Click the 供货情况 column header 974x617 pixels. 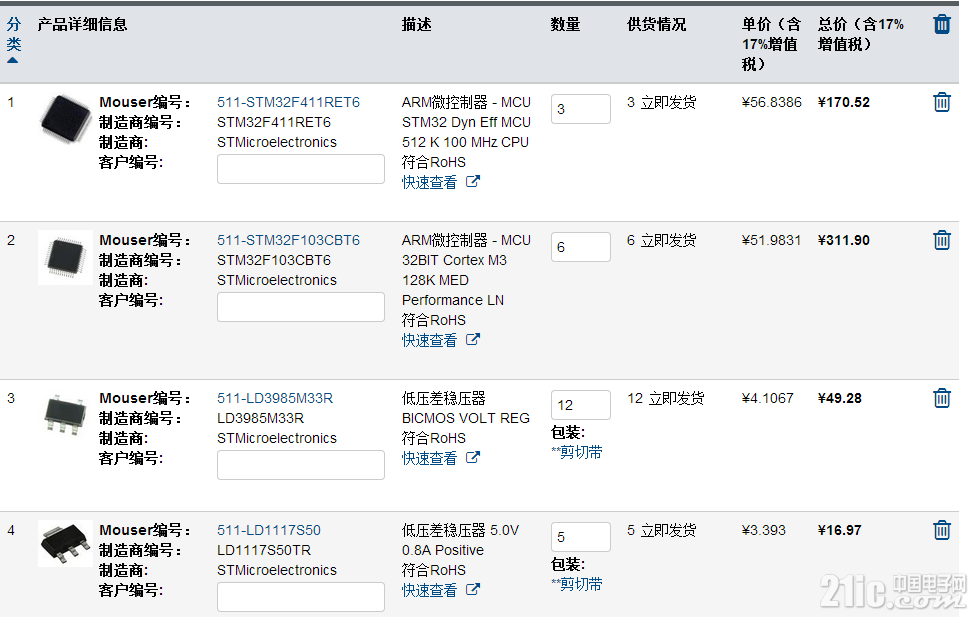click(x=657, y=24)
